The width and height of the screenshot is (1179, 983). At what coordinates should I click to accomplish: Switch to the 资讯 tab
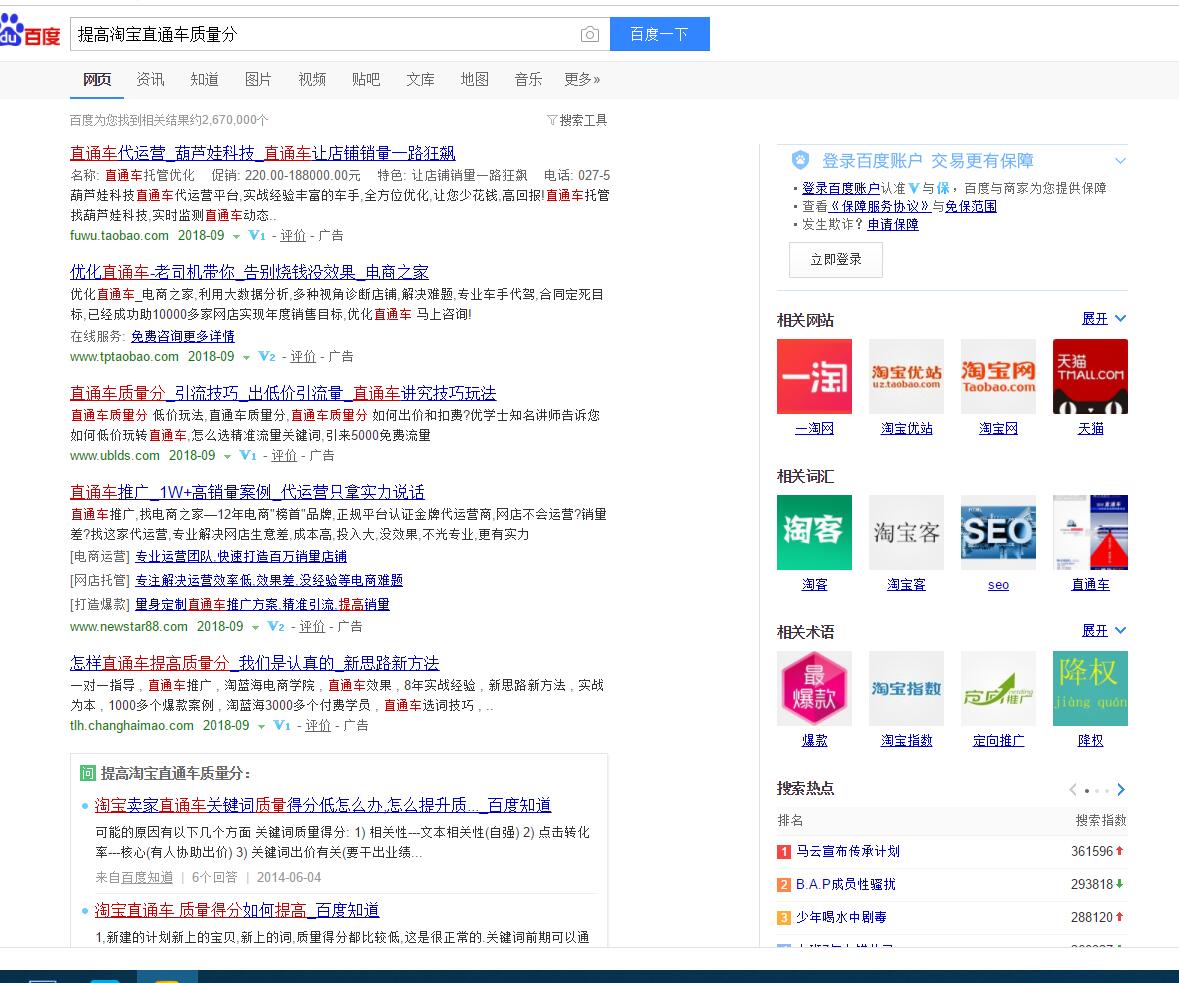pyautogui.click(x=150, y=80)
